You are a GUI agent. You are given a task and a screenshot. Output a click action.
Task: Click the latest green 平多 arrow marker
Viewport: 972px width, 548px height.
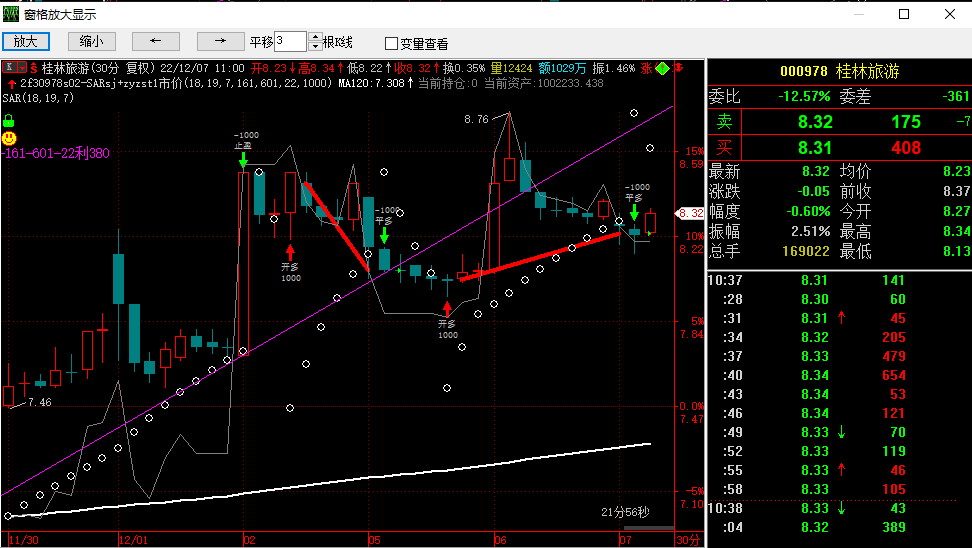tap(634, 212)
